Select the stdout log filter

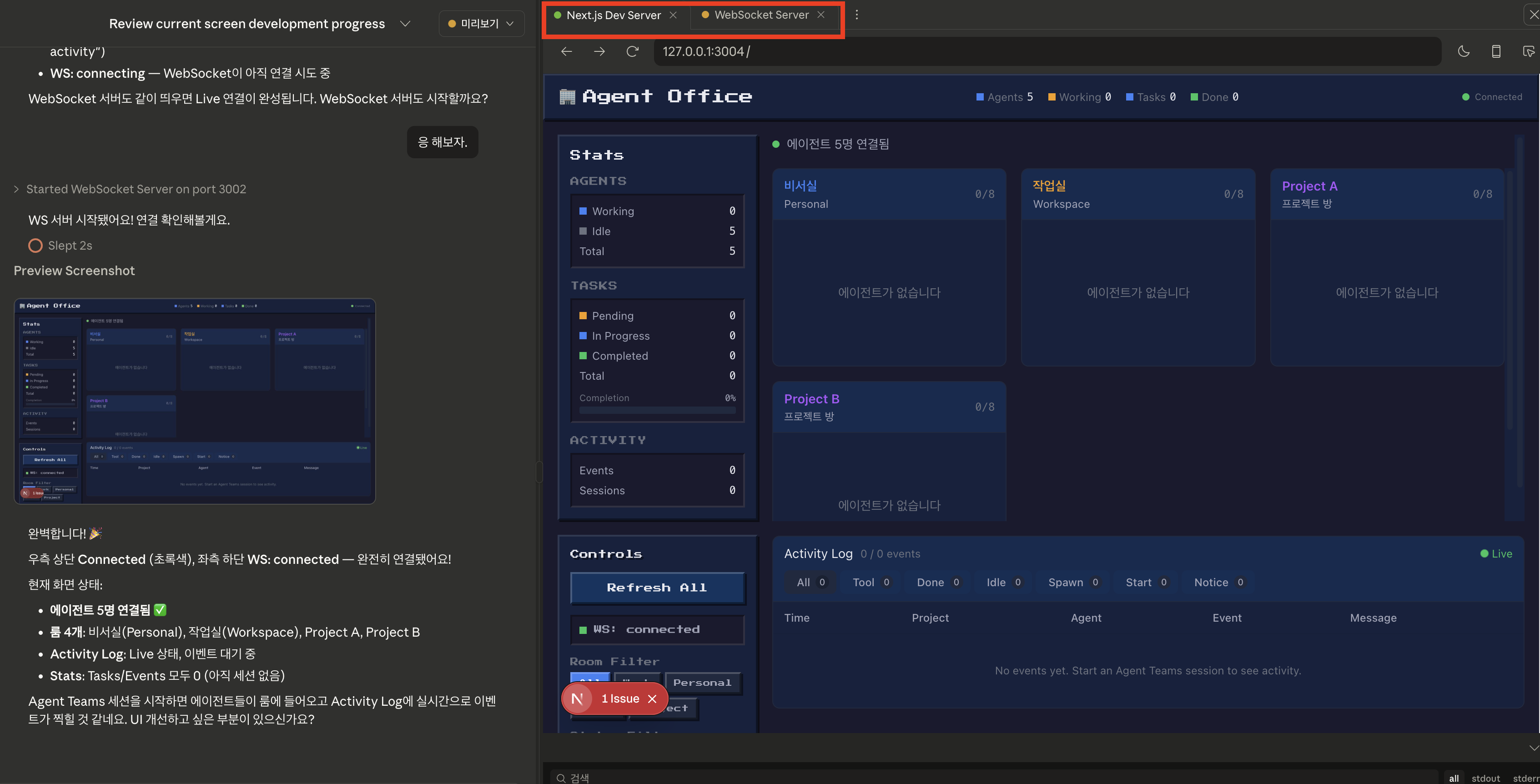[1485, 778]
